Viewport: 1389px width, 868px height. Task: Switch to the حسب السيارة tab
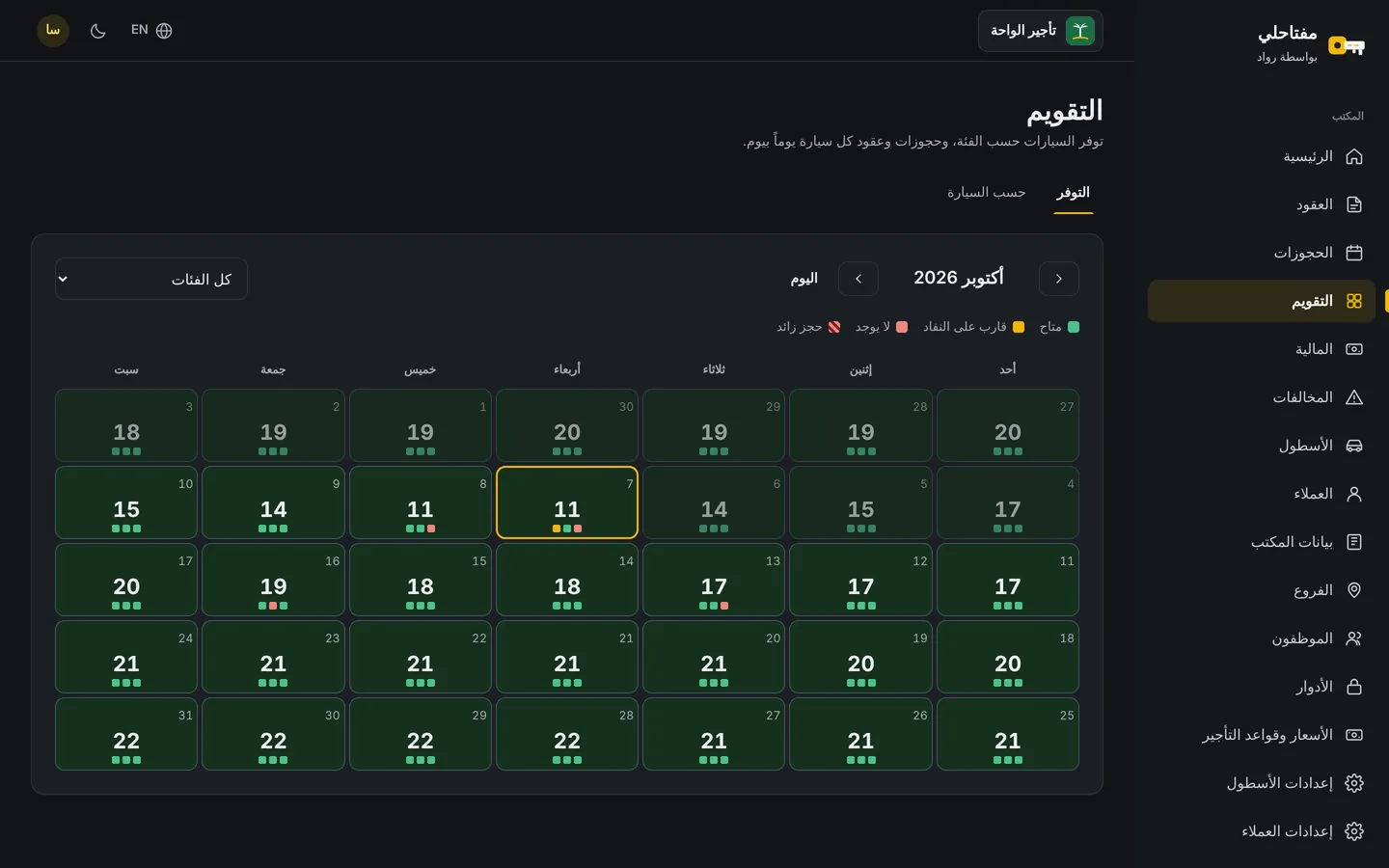click(986, 193)
